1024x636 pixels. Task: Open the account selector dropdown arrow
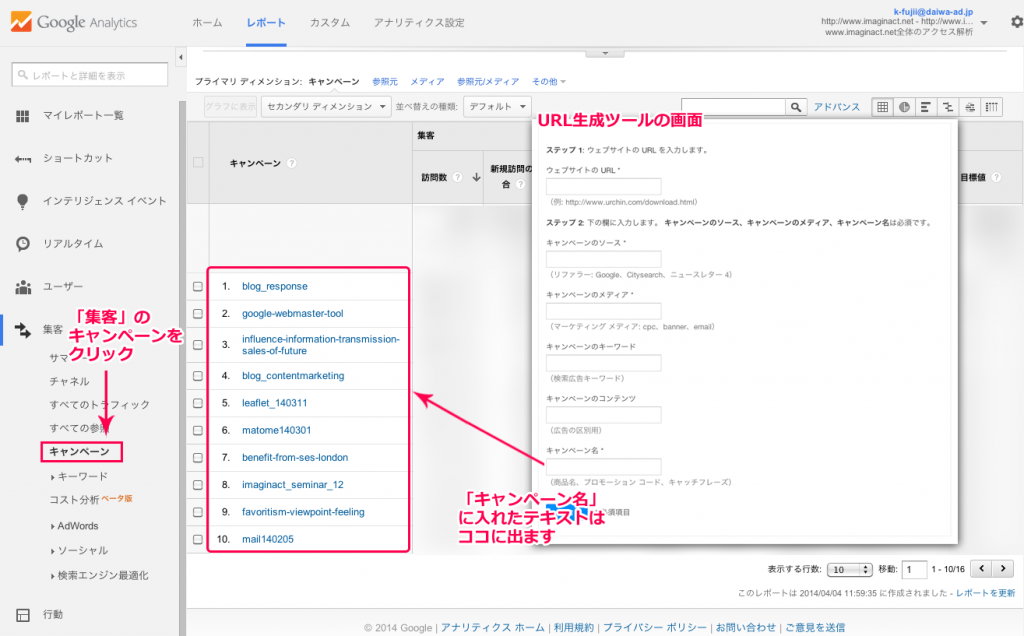click(984, 23)
